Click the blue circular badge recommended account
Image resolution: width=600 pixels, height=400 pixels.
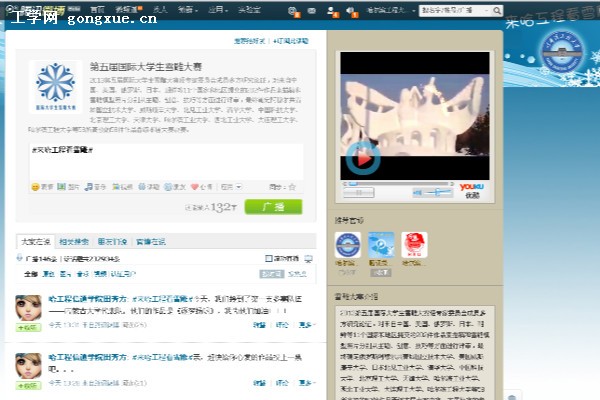tap(347, 245)
